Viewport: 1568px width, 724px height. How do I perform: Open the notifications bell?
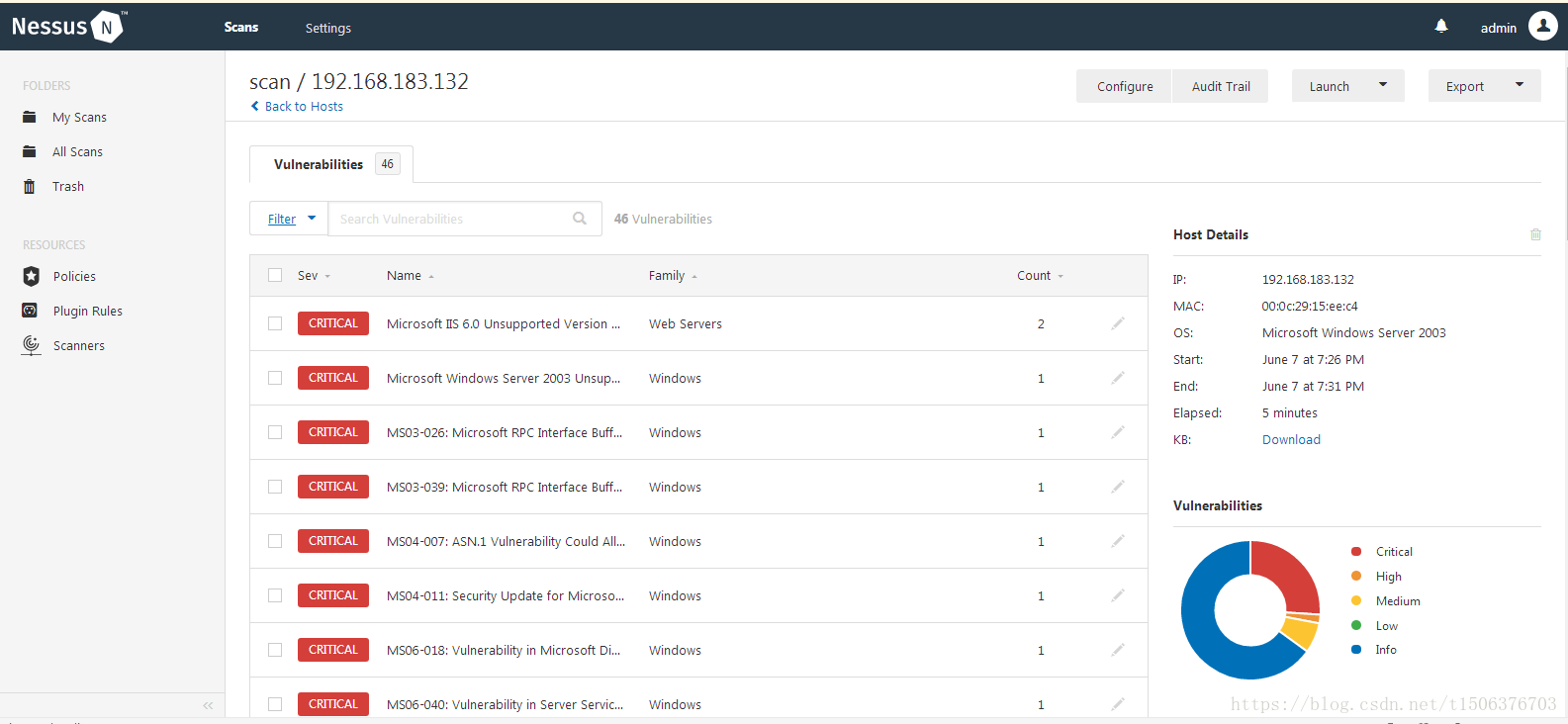[x=1441, y=27]
